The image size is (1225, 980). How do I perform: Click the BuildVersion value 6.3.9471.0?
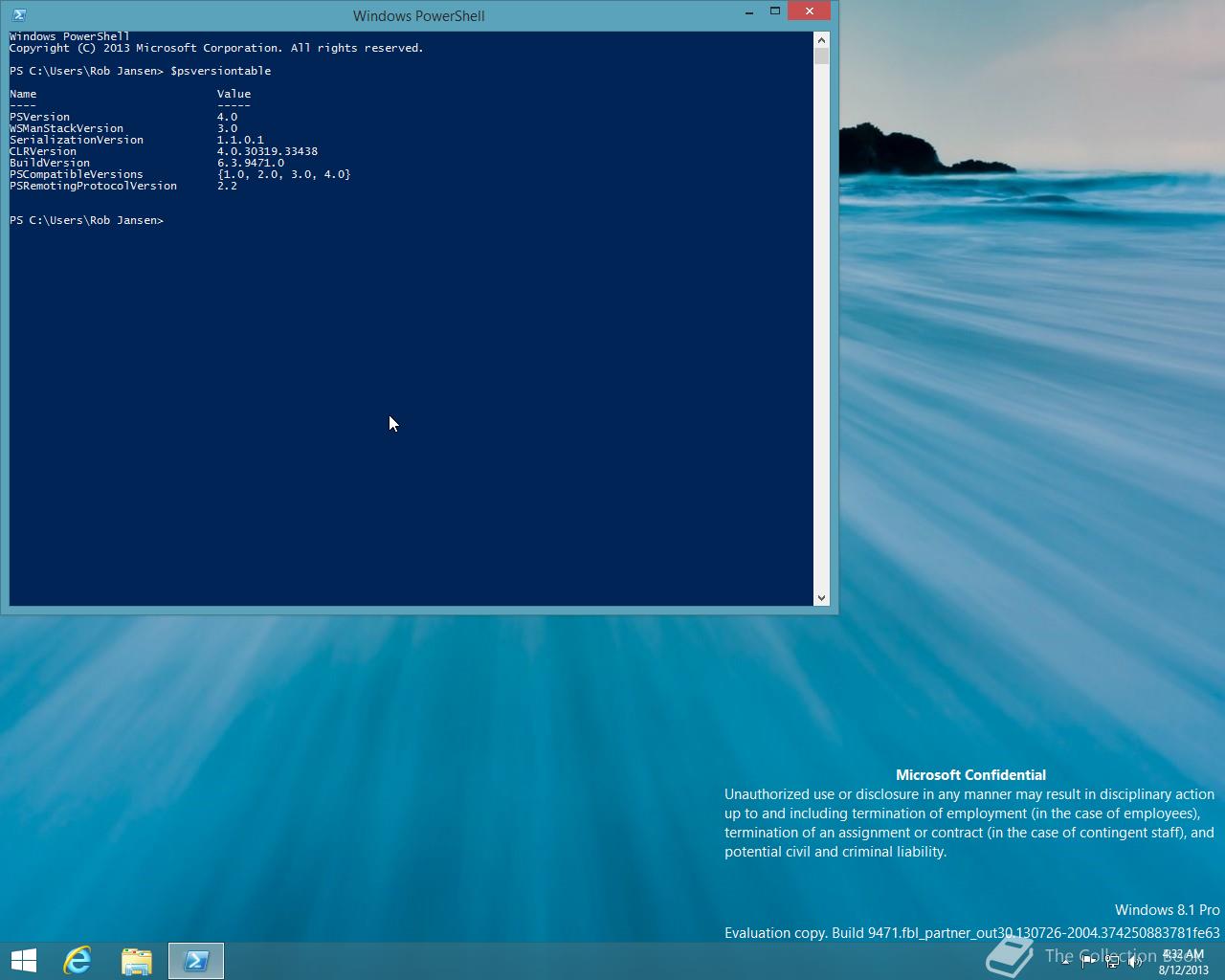tap(251, 163)
